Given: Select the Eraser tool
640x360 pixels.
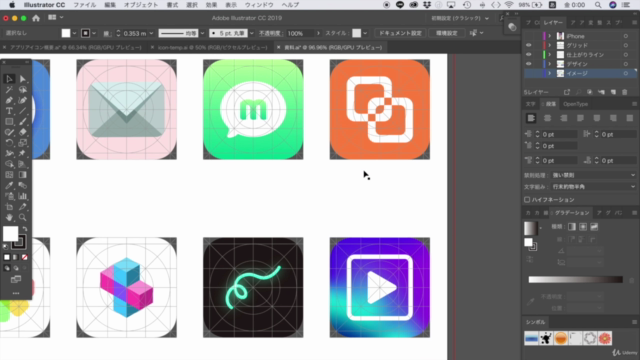Looking at the screenshot, I should [22, 132].
